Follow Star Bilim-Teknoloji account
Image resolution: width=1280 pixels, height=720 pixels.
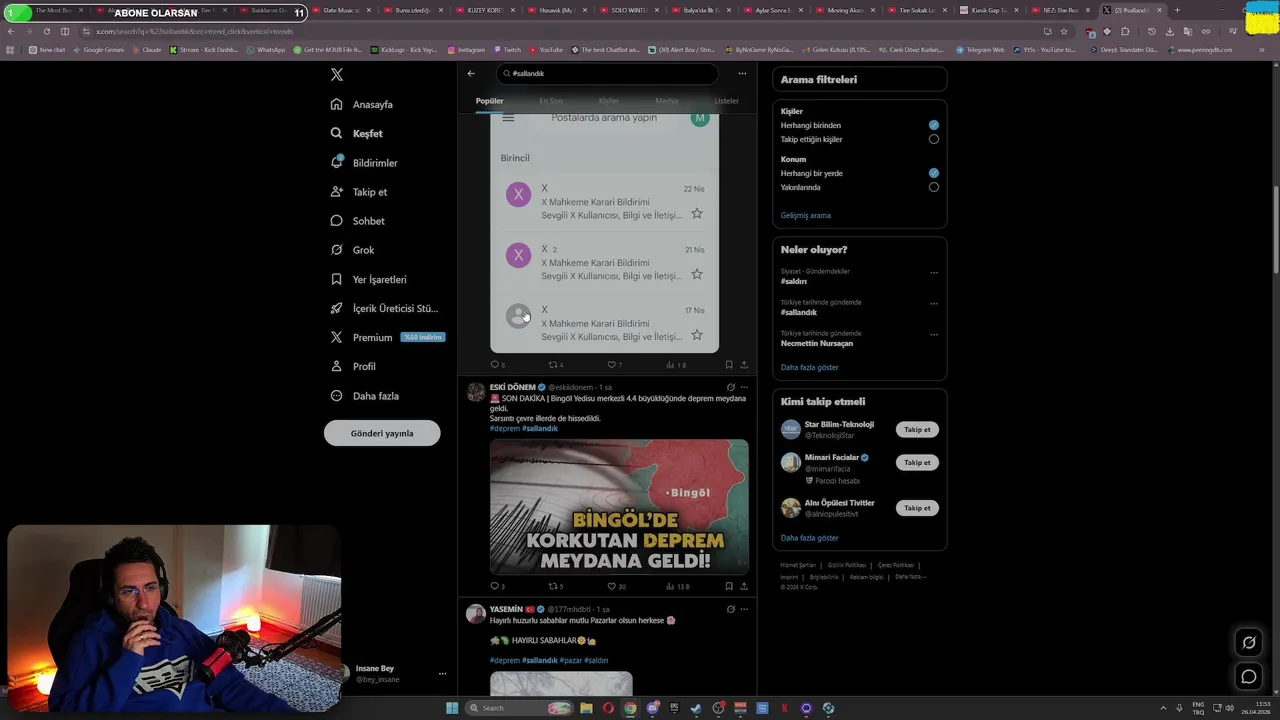(917, 430)
